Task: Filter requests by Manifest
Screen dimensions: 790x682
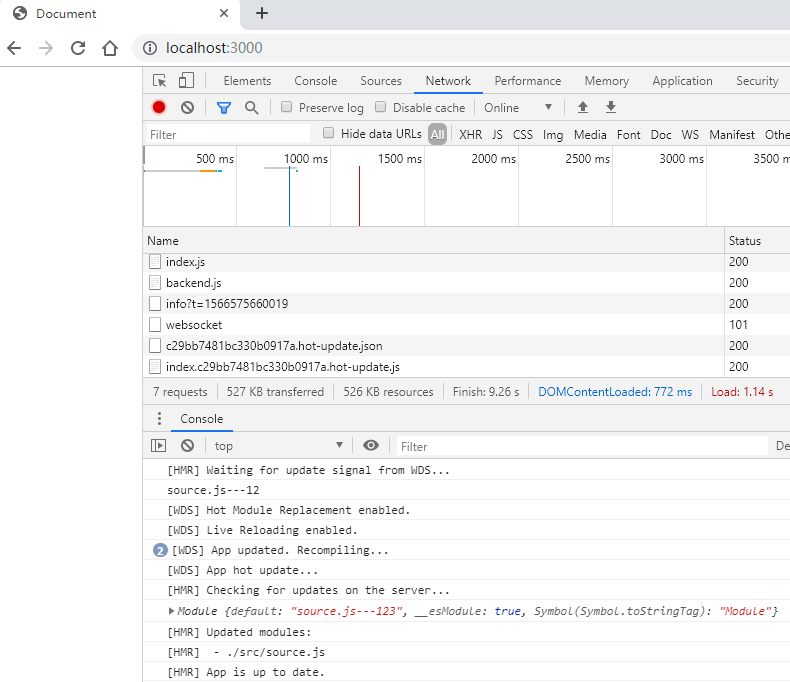Action: coord(732,135)
